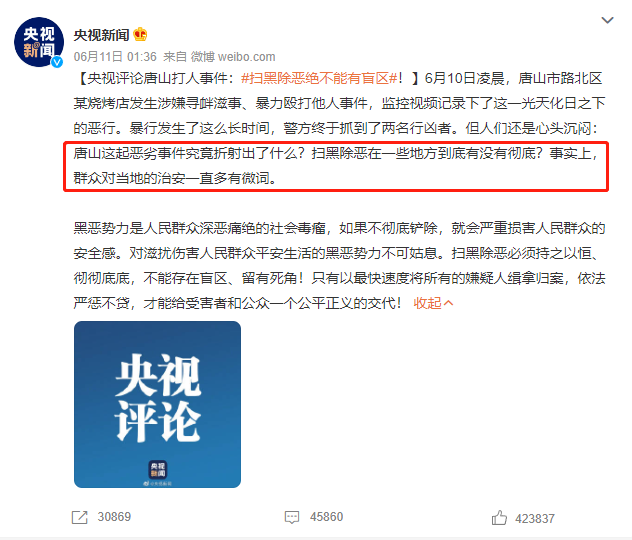Open the hashtag #扫黑除恶绝不能有盲区#
Image resolution: width=632 pixels, height=540 pixels.
319,78
